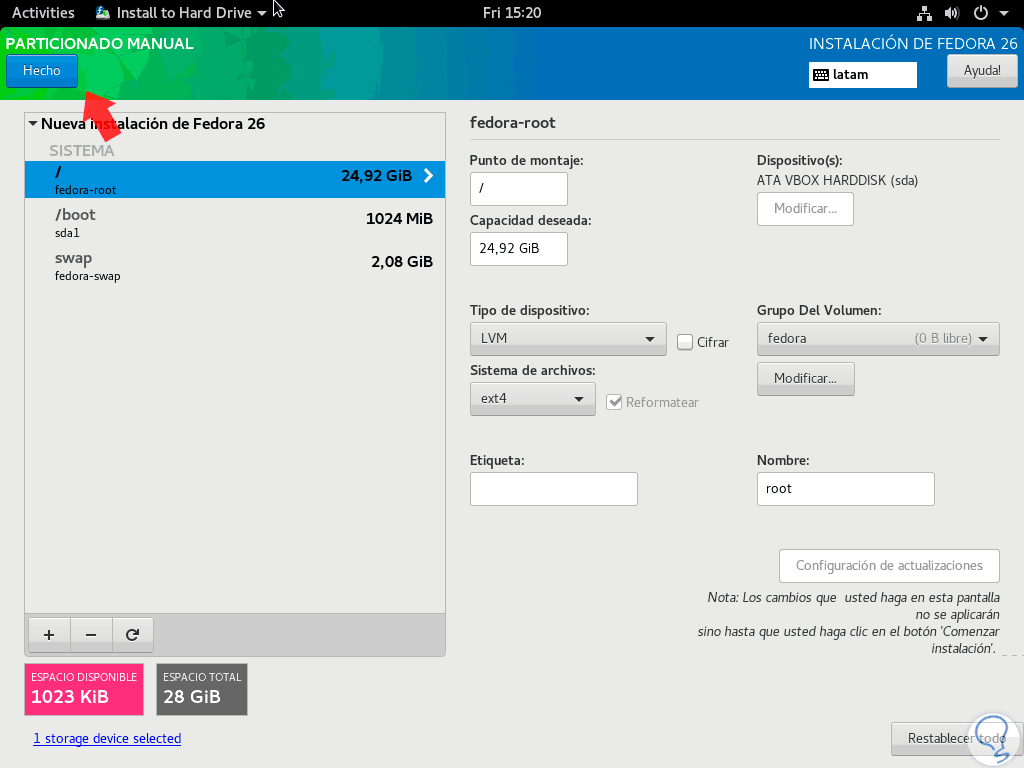1024x768 pixels.
Task: Click the installer icon in top bar
Action: pyautogui.click(x=103, y=12)
